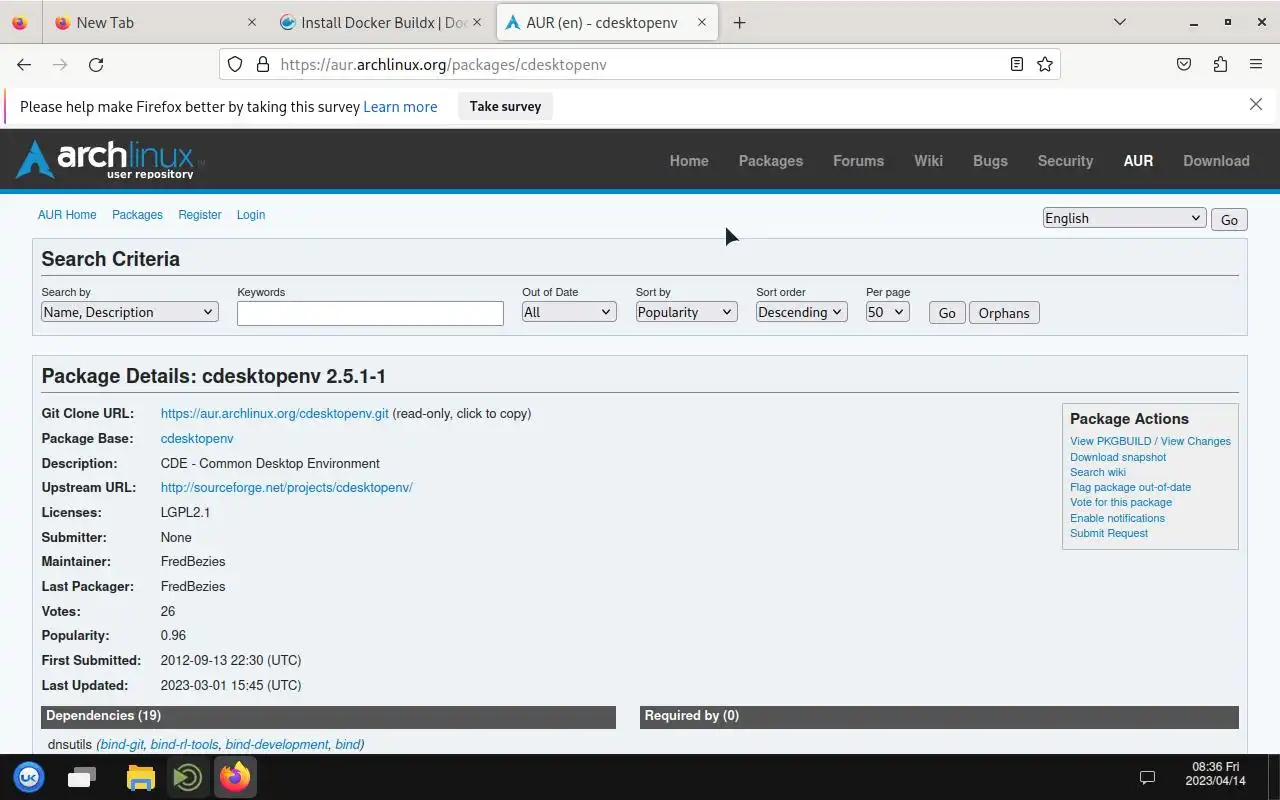1280x800 pixels.
Task: Open Wiki in the top navigation
Action: [x=928, y=160]
